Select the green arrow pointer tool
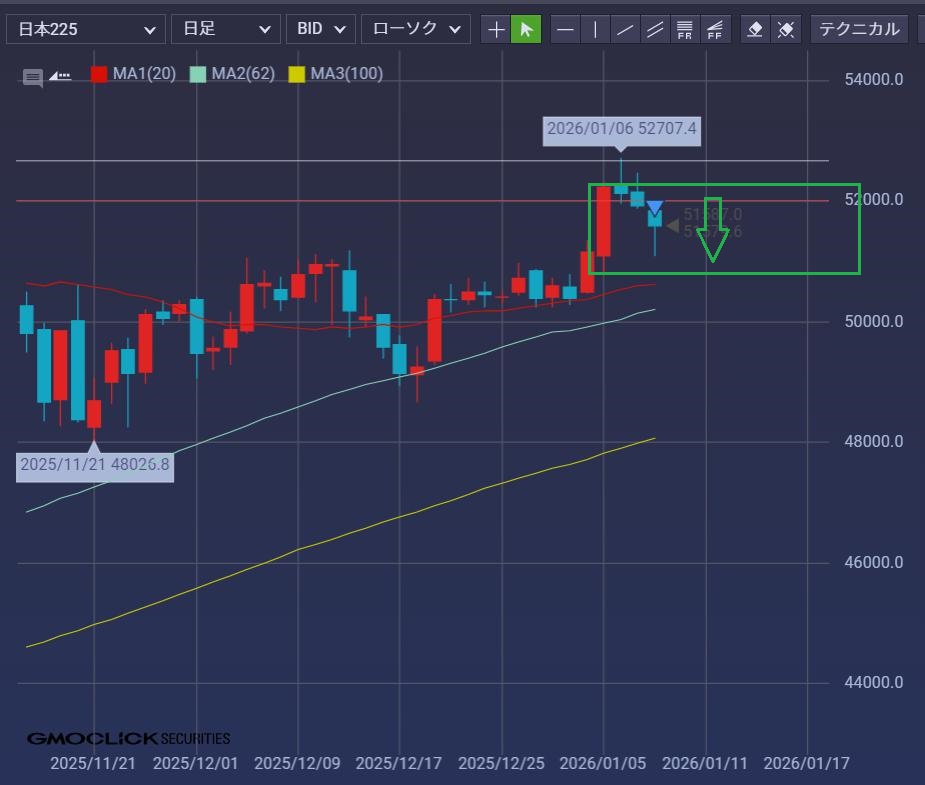This screenshot has width=925, height=785. pyautogui.click(x=526, y=29)
